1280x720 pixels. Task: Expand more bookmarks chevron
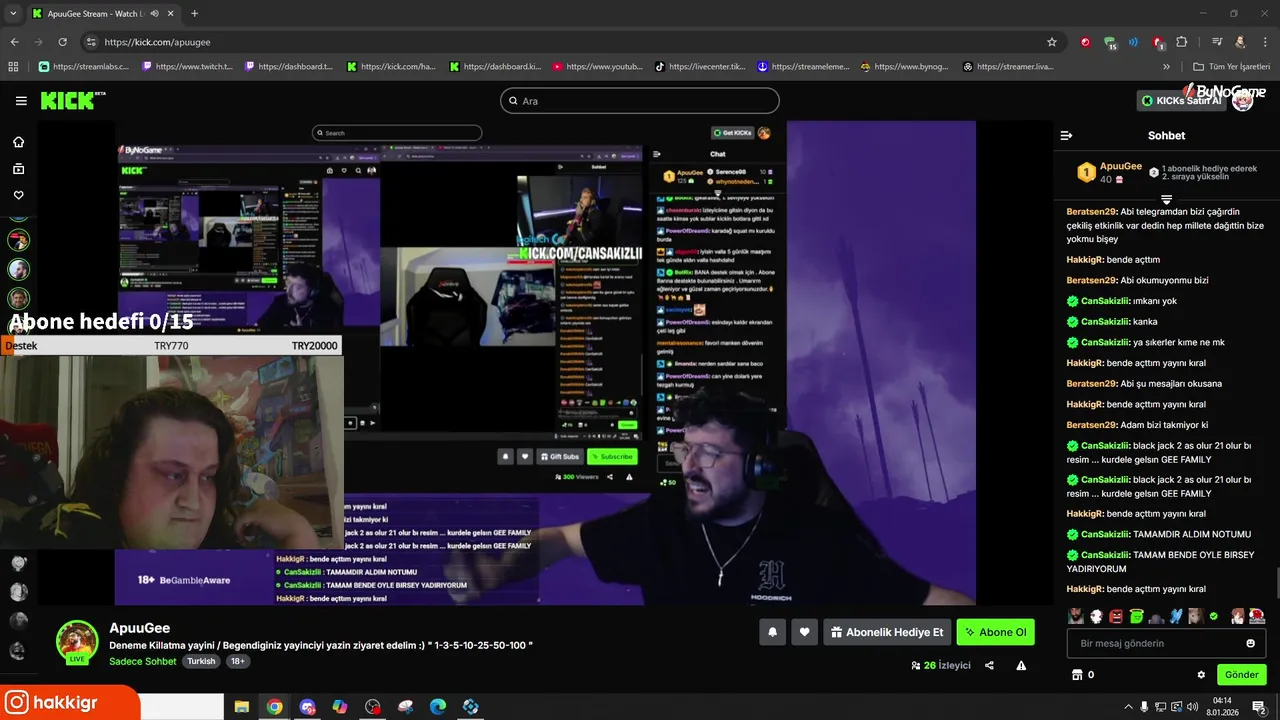(1166, 66)
